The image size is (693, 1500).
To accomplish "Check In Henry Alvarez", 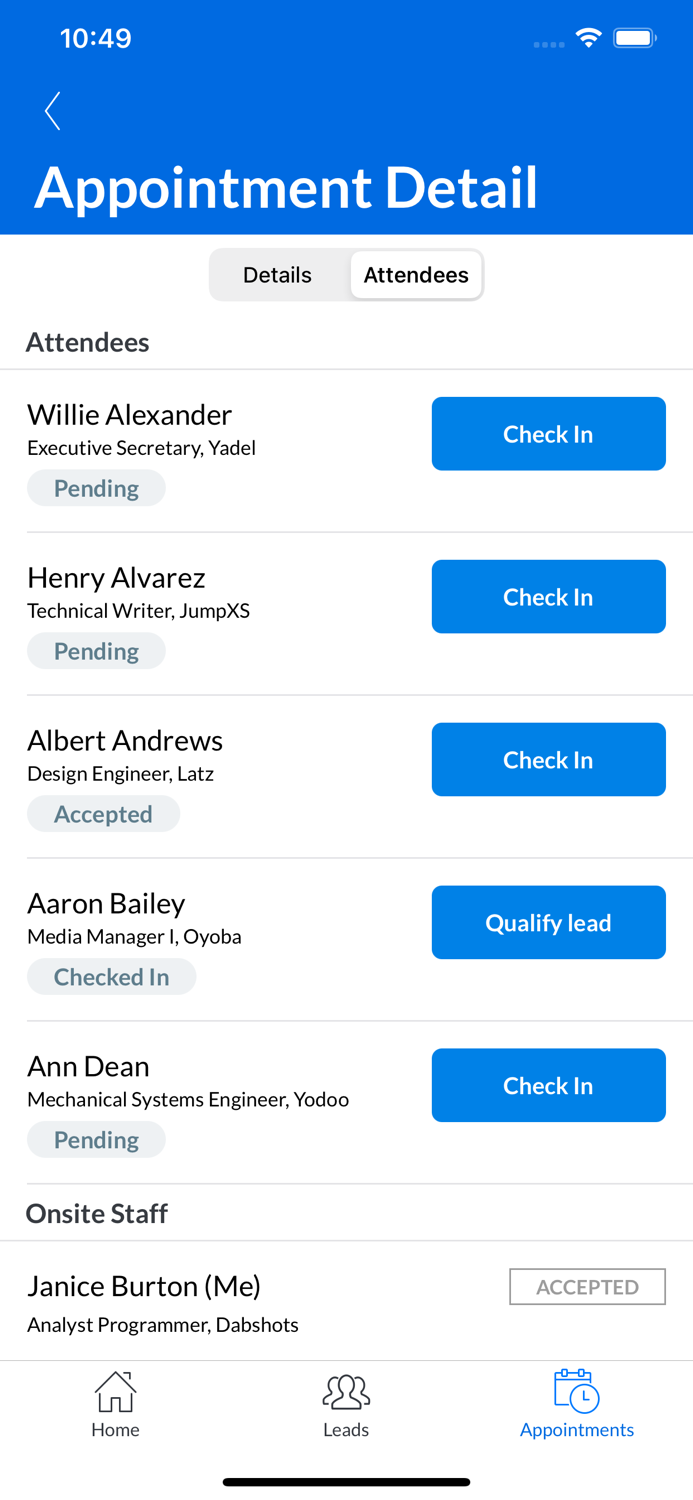I will pyautogui.click(x=548, y=596).
